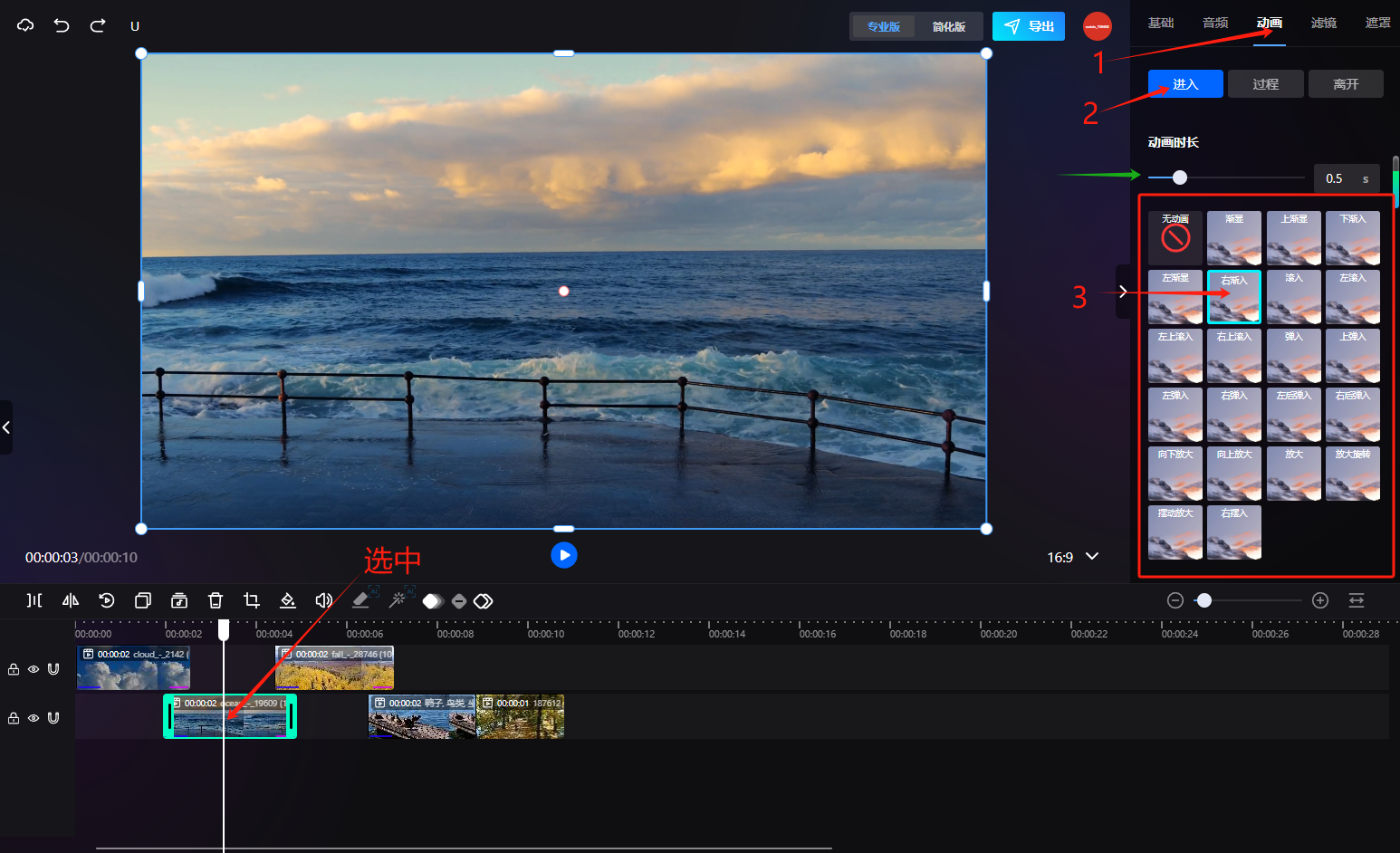Open the 16:9 aspect ratio dropdown
This screenshot has height=853, width=1400.
[x=1073, y=557]
